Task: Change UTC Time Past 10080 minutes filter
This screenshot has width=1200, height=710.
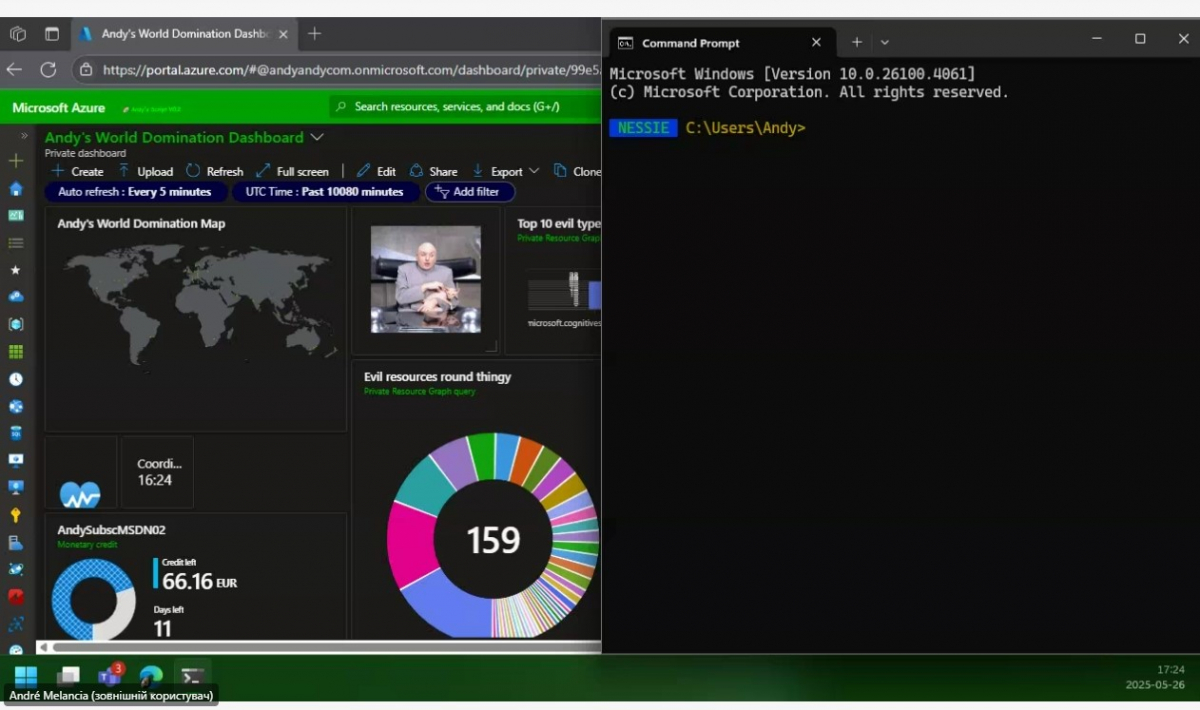Action: tap(325, 192)
